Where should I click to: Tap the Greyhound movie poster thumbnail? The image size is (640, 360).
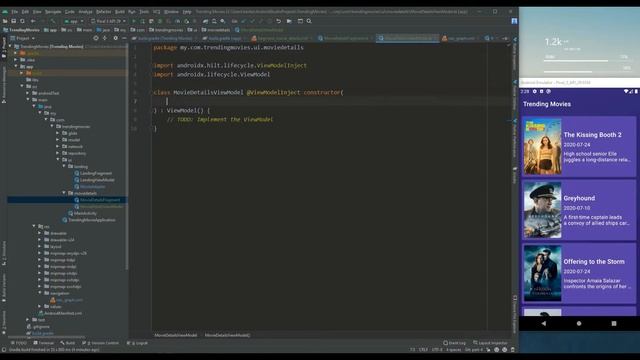(x=542, y=210)
